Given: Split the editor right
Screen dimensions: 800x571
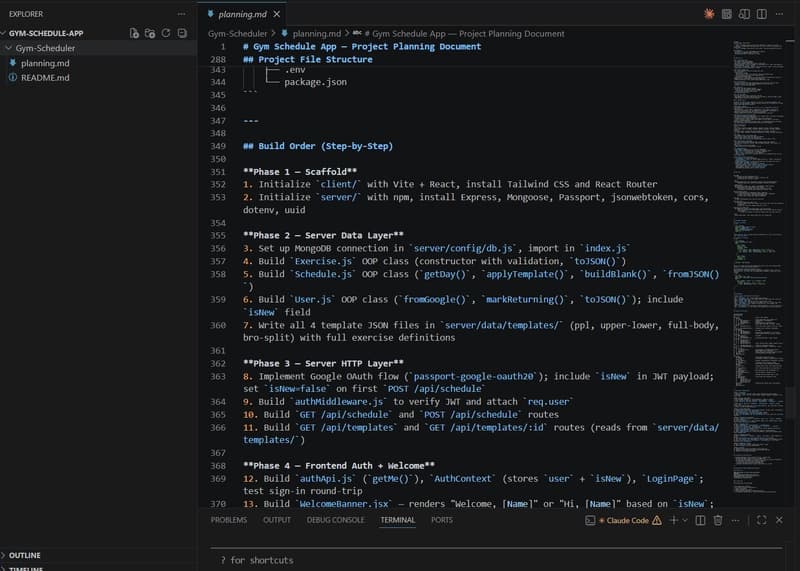Looking at the screenshot, I should (761, 14).
